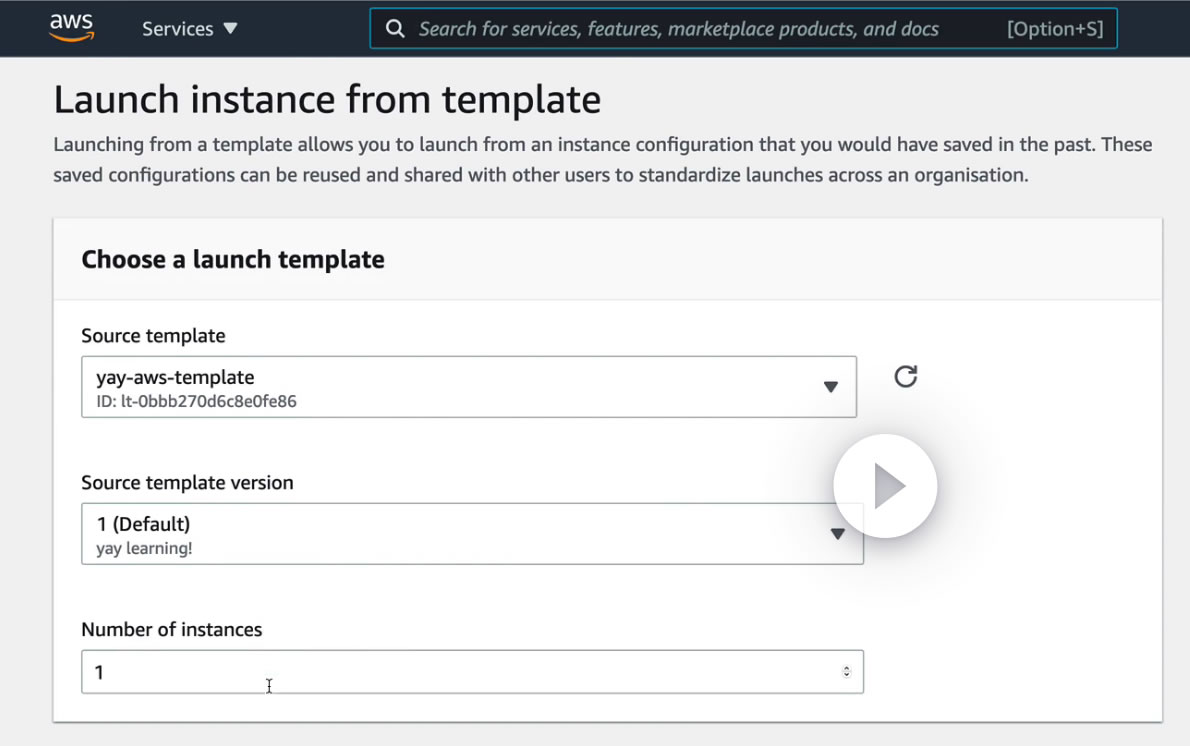Click the "Launch instance from template" heading

click(327, 100)
